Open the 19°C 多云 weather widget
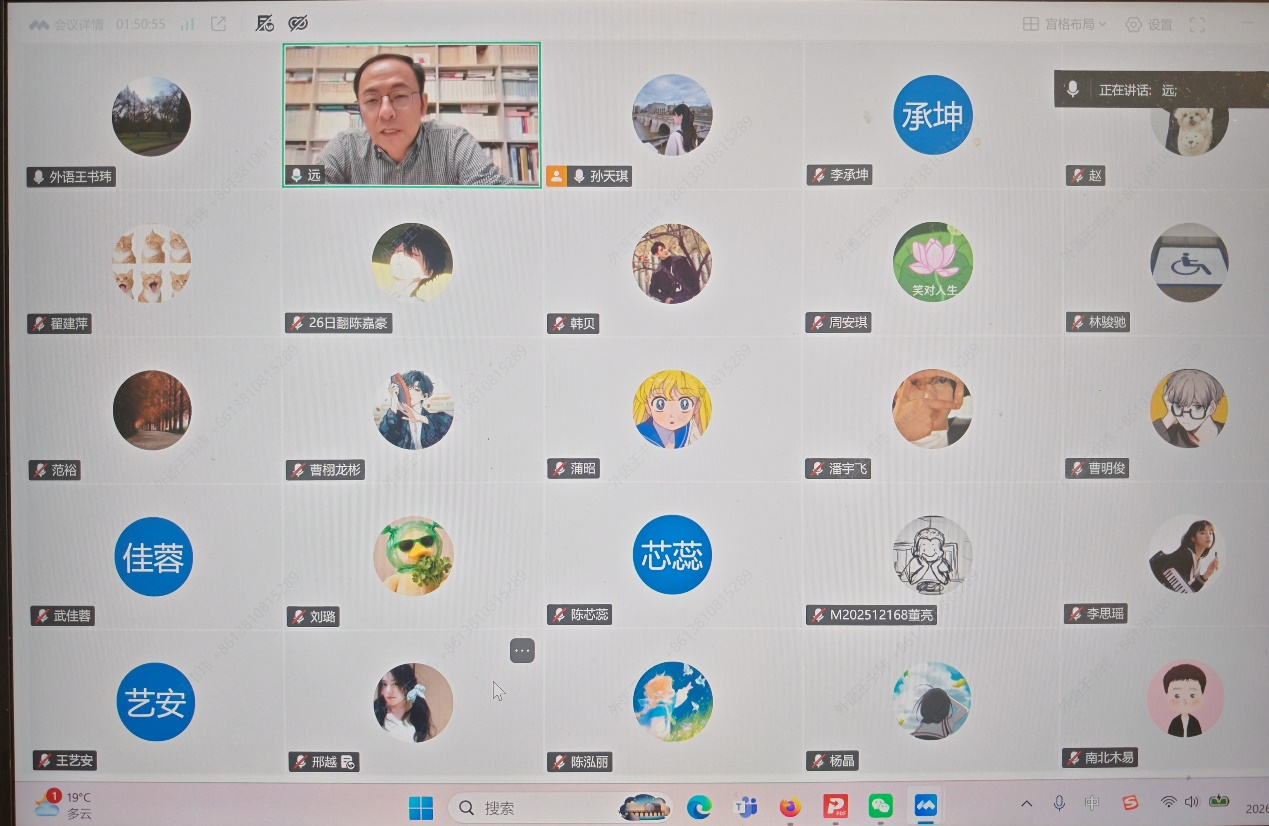This screenshot has width=1269, height=826. pos(64,805)
